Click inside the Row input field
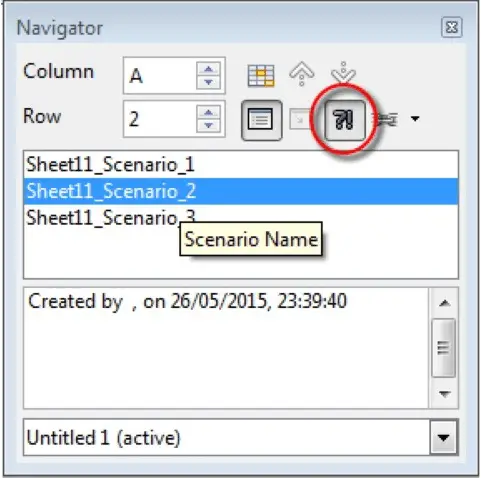The image size is (481, 478). coord(160,119)
